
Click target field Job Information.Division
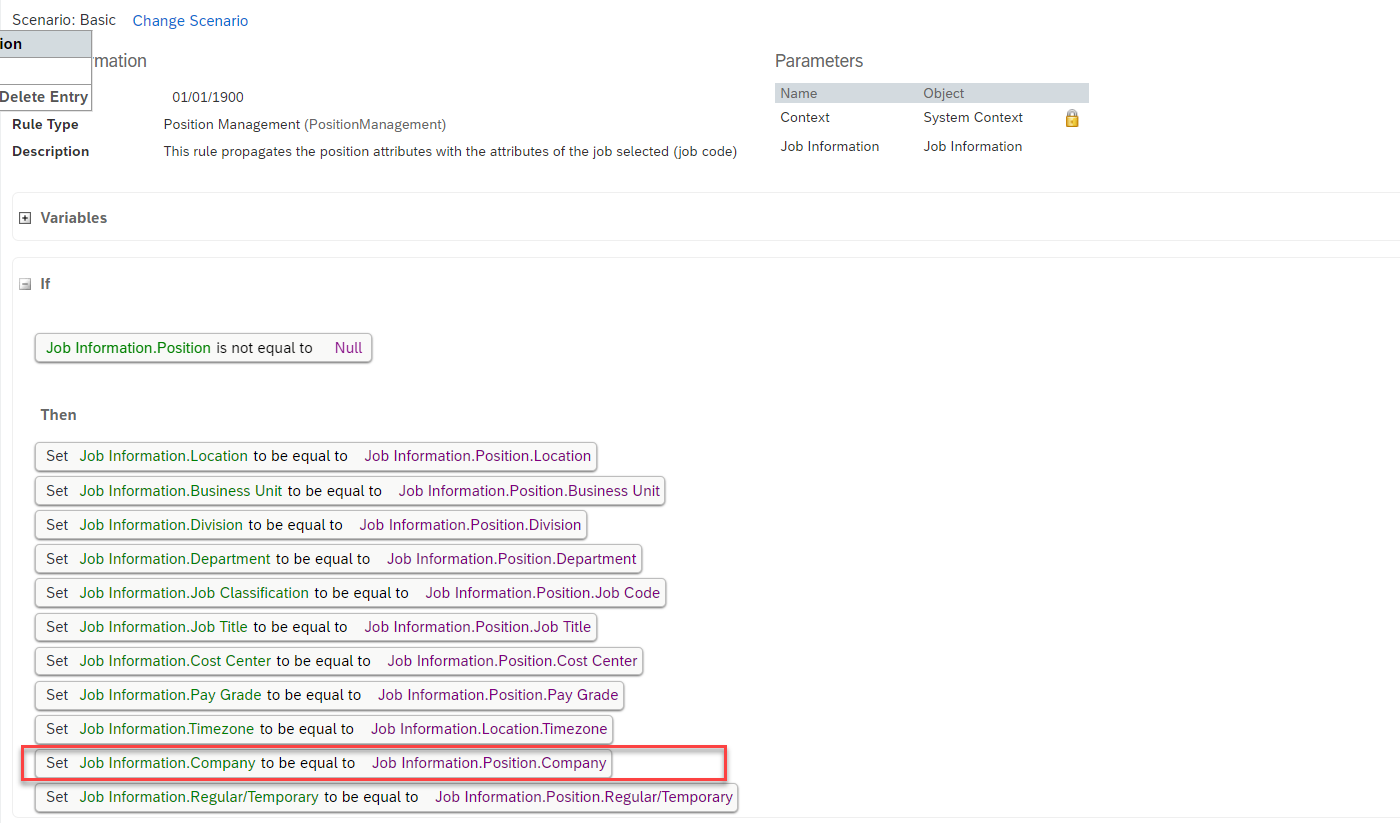(161, 525)
